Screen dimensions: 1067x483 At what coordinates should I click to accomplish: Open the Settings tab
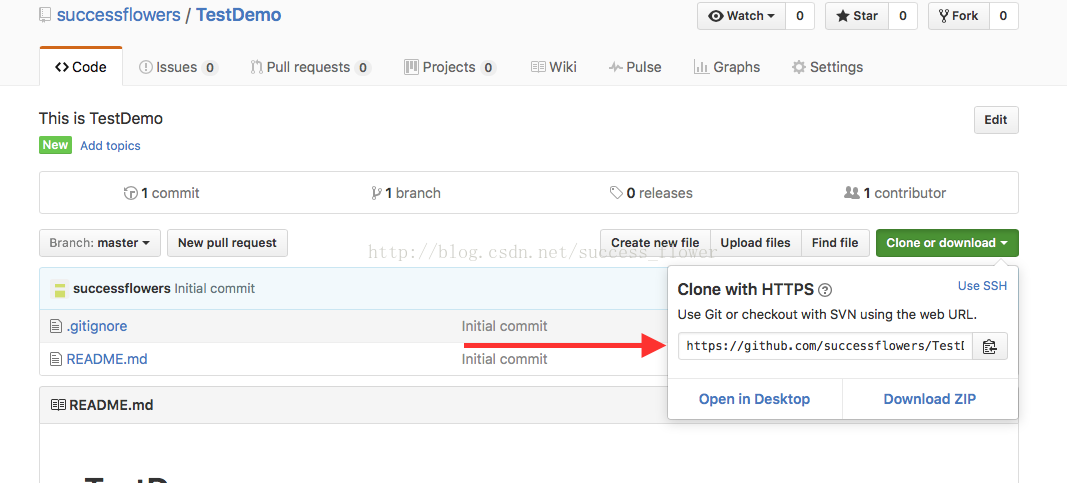[x=827, y=67]
